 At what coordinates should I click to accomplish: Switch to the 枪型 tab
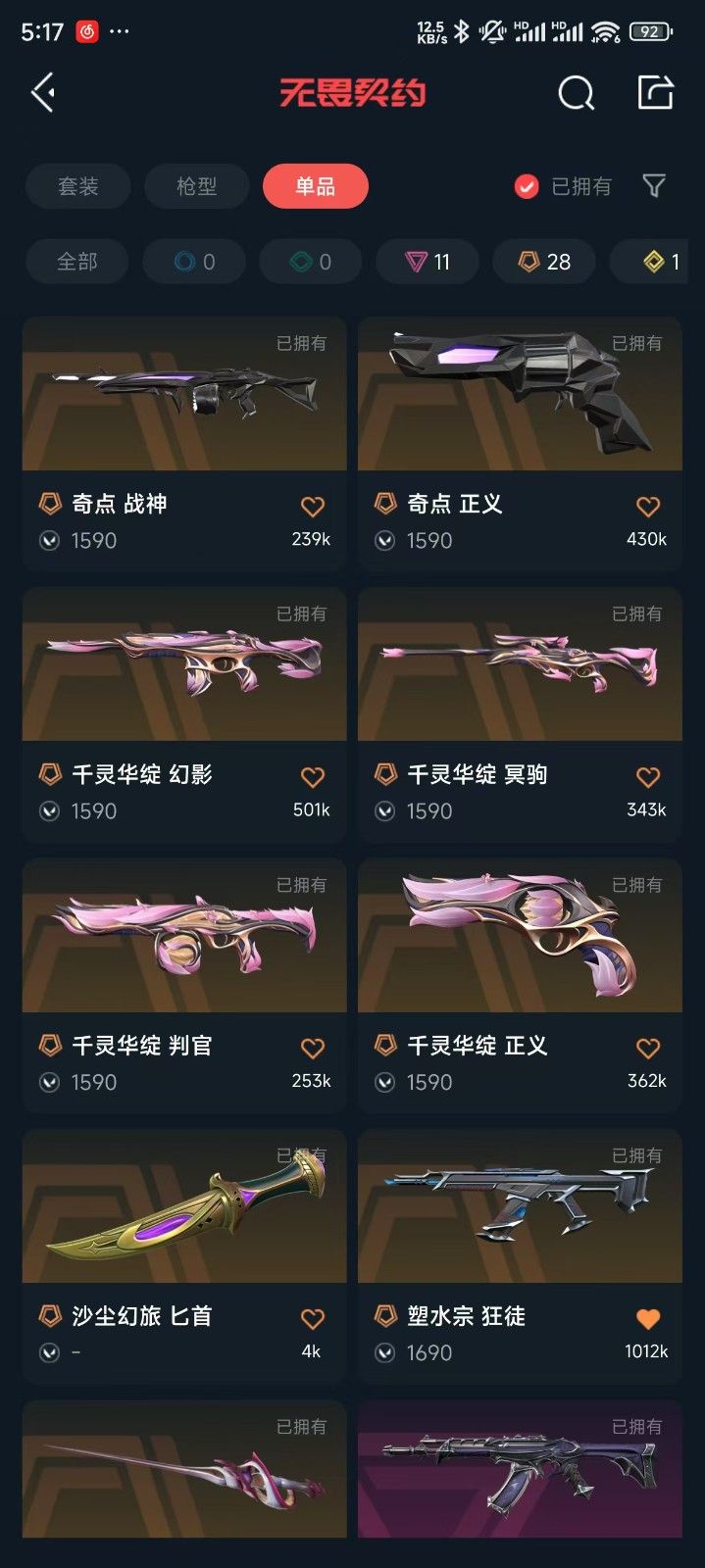(x=197, y=186)
